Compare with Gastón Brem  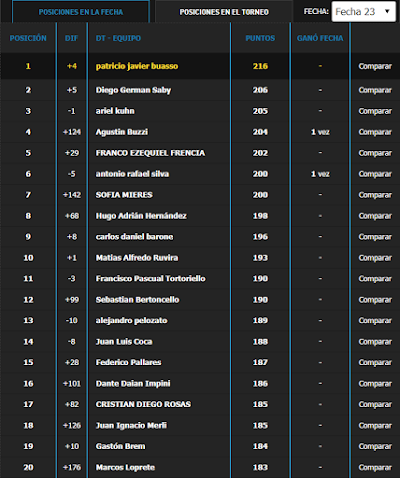pyautogui.click(x=375, y=447)
